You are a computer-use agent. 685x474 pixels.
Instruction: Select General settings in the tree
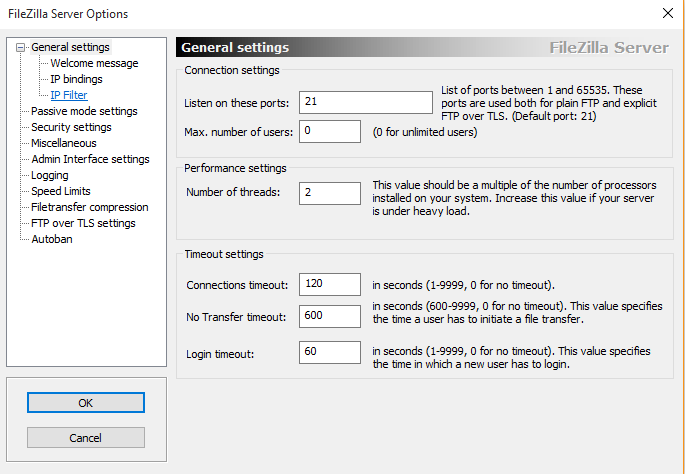point(70,47)
